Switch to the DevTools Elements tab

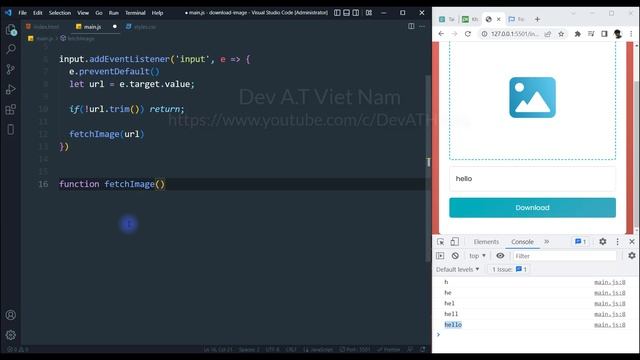click(x=486, y=242)
